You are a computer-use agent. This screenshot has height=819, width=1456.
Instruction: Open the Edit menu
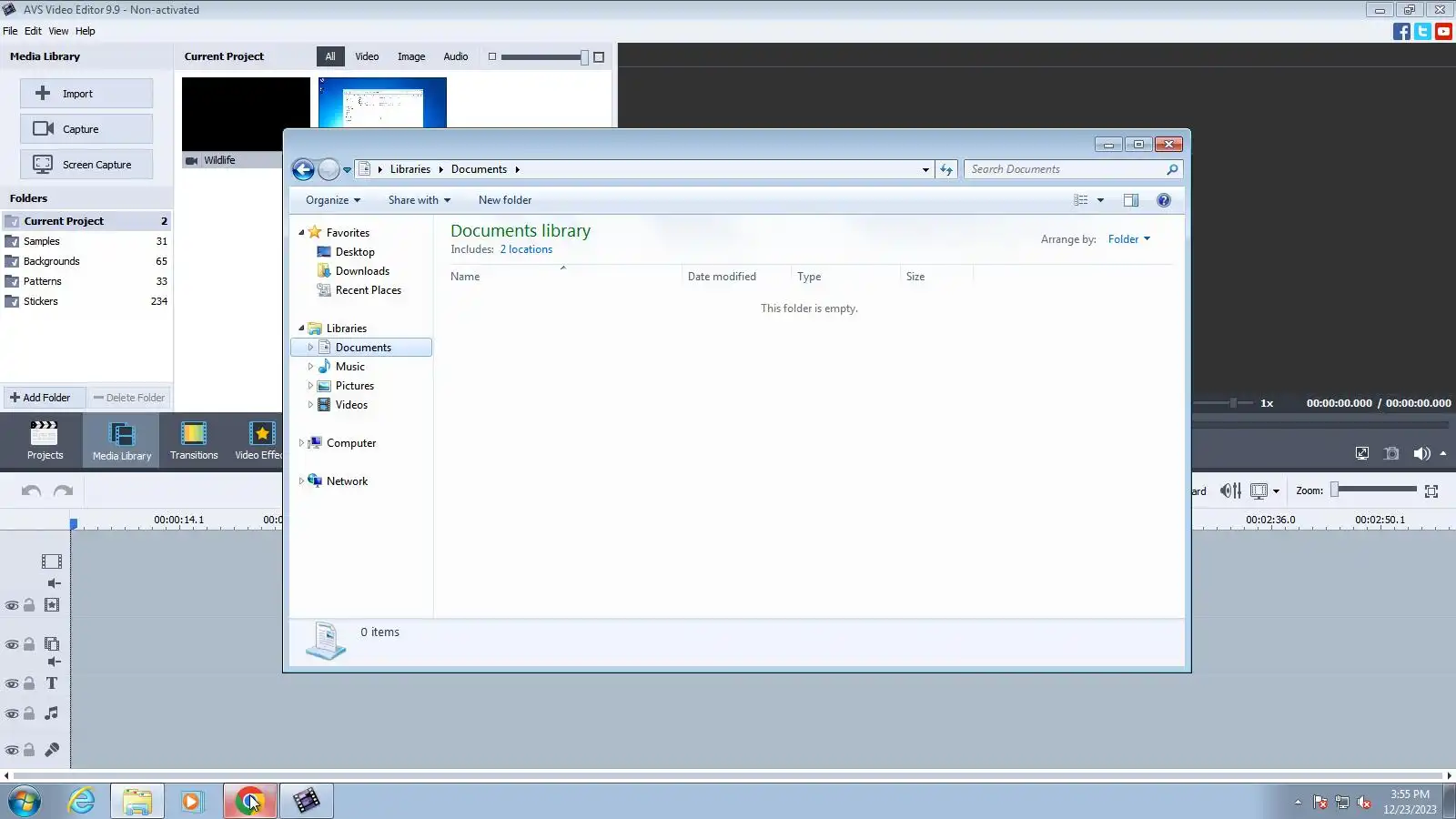click(x=33, y=31)
